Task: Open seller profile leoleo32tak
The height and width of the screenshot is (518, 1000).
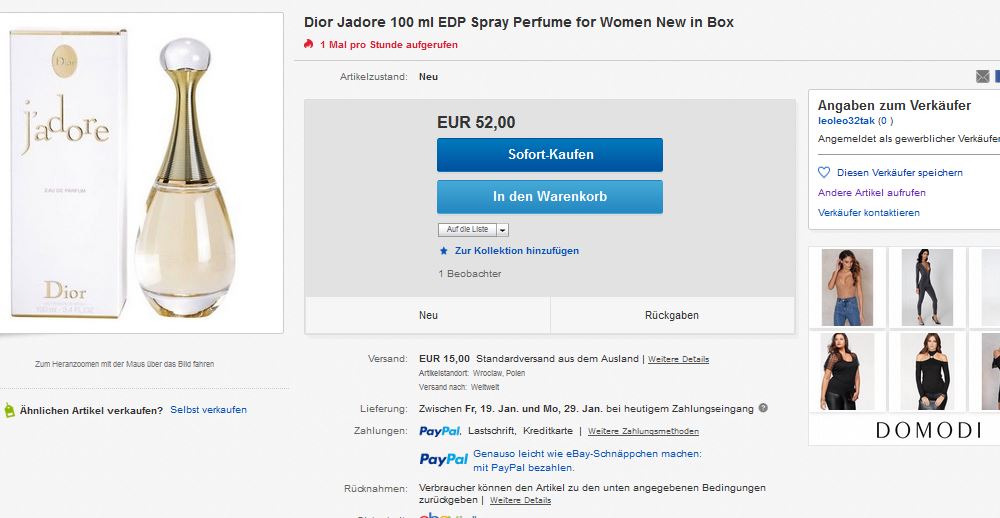Action: [x=846, y=121]
